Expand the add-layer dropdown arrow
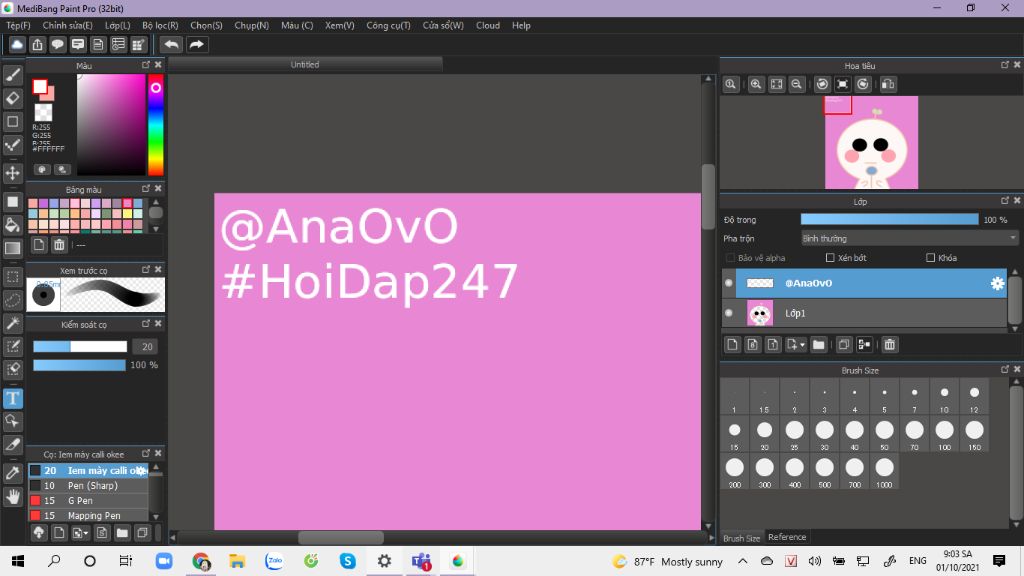The width and height of the screenshot is (1024, 576). [803, 345]
